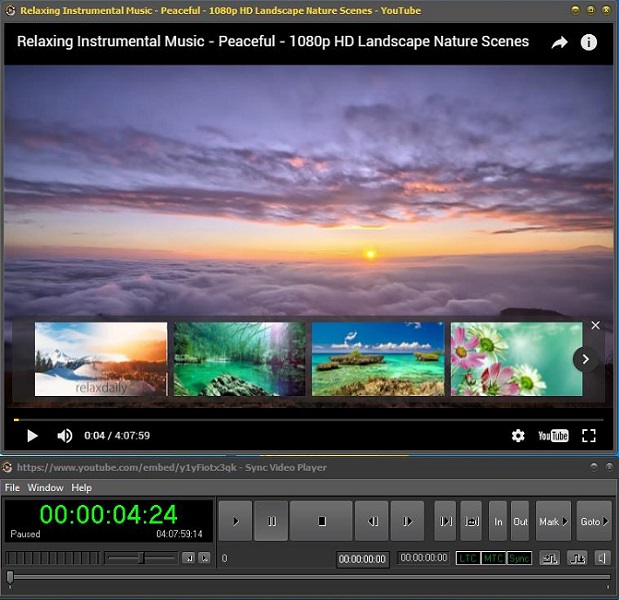Expand the Mark dropdown button
Screen dimensions: 619x600
point(553,521)
